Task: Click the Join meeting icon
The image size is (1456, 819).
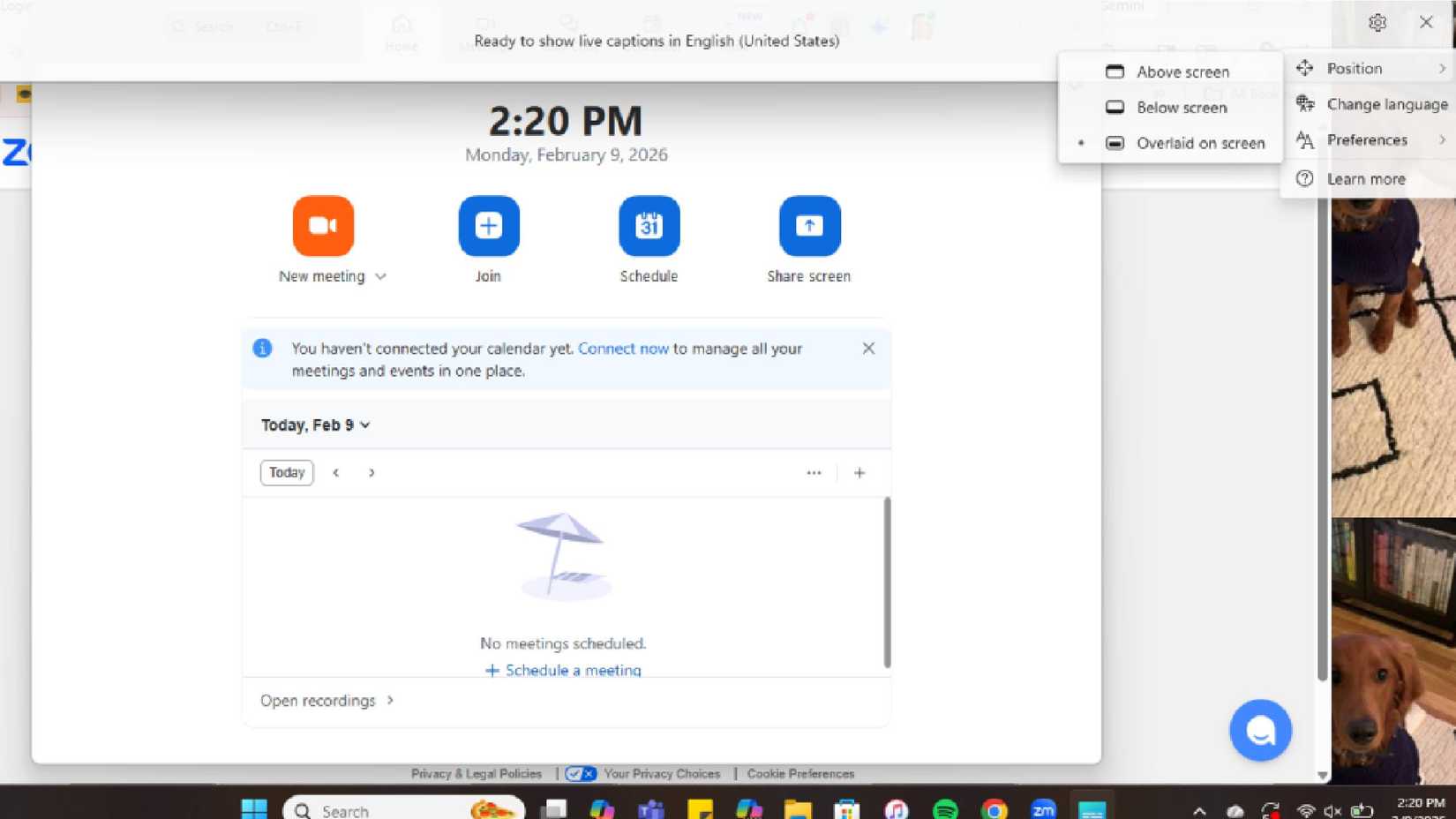Action: (x=488, y=226)
